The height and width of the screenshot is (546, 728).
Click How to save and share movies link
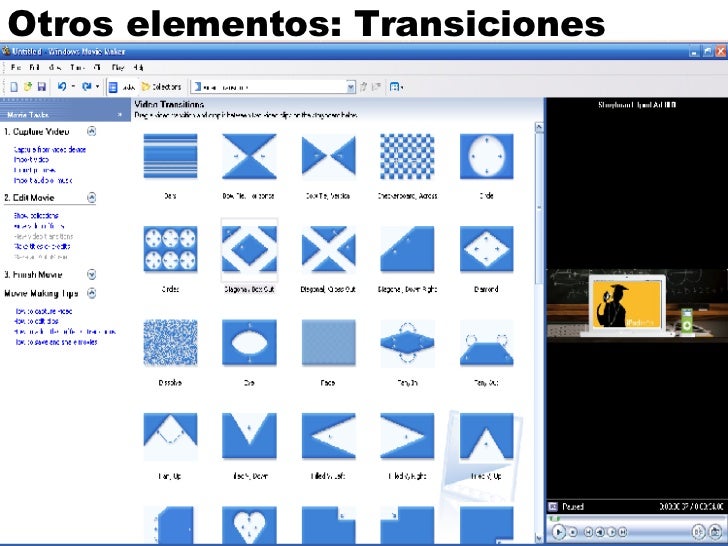point(56,342)
